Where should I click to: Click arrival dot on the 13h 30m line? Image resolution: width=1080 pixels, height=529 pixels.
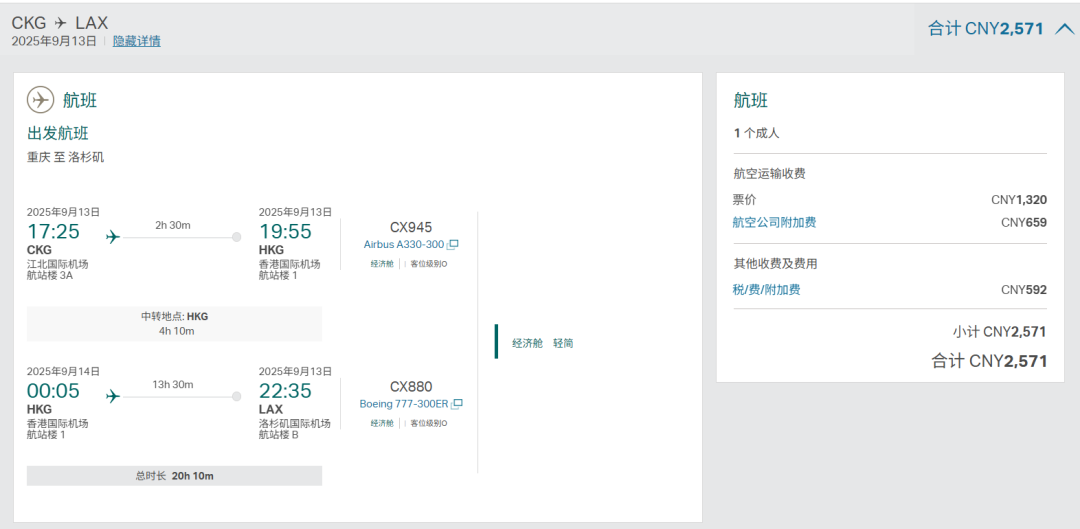[237, 397]
